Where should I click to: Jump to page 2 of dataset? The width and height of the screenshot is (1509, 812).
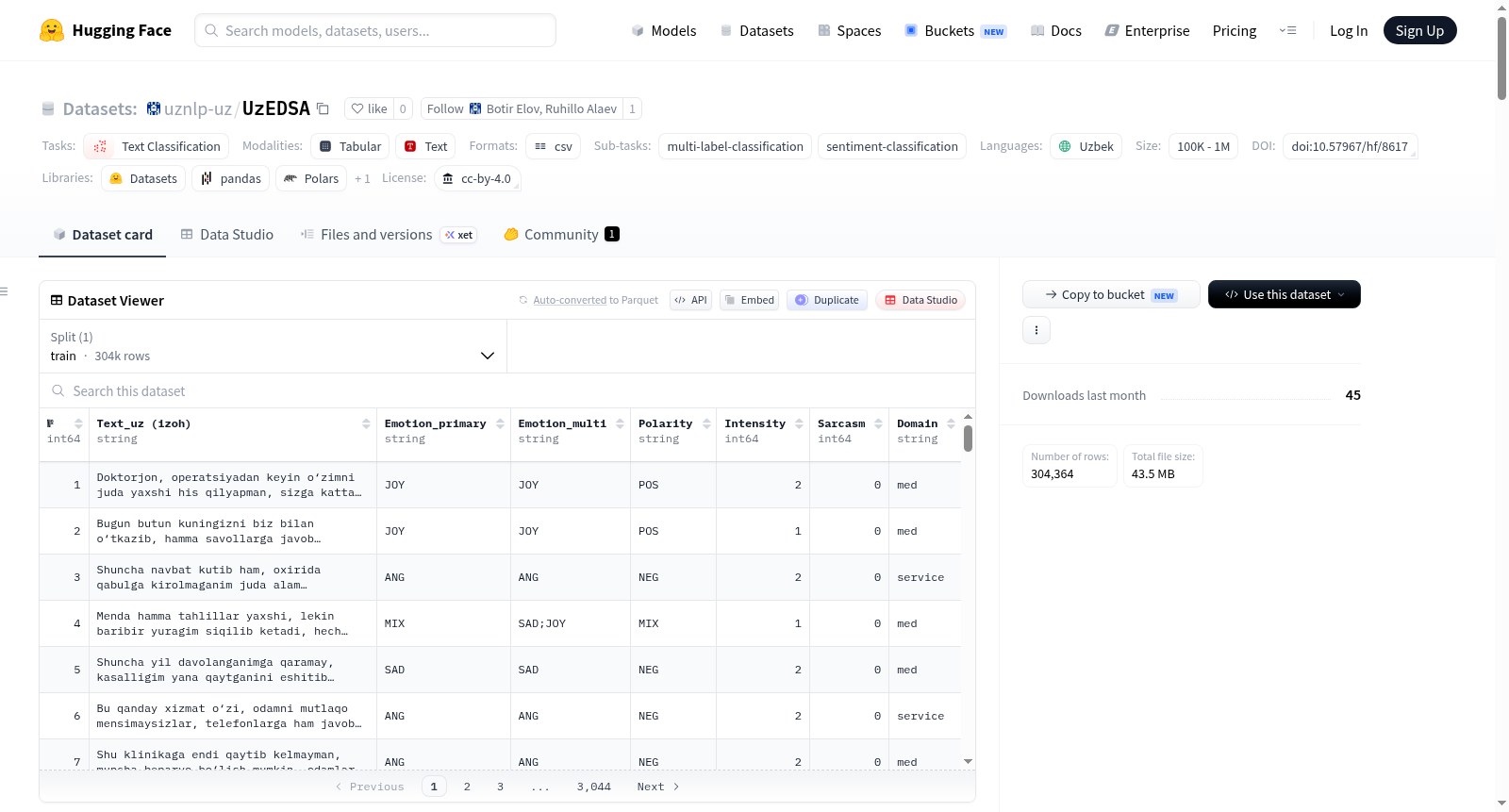click(x=467, y=787)
